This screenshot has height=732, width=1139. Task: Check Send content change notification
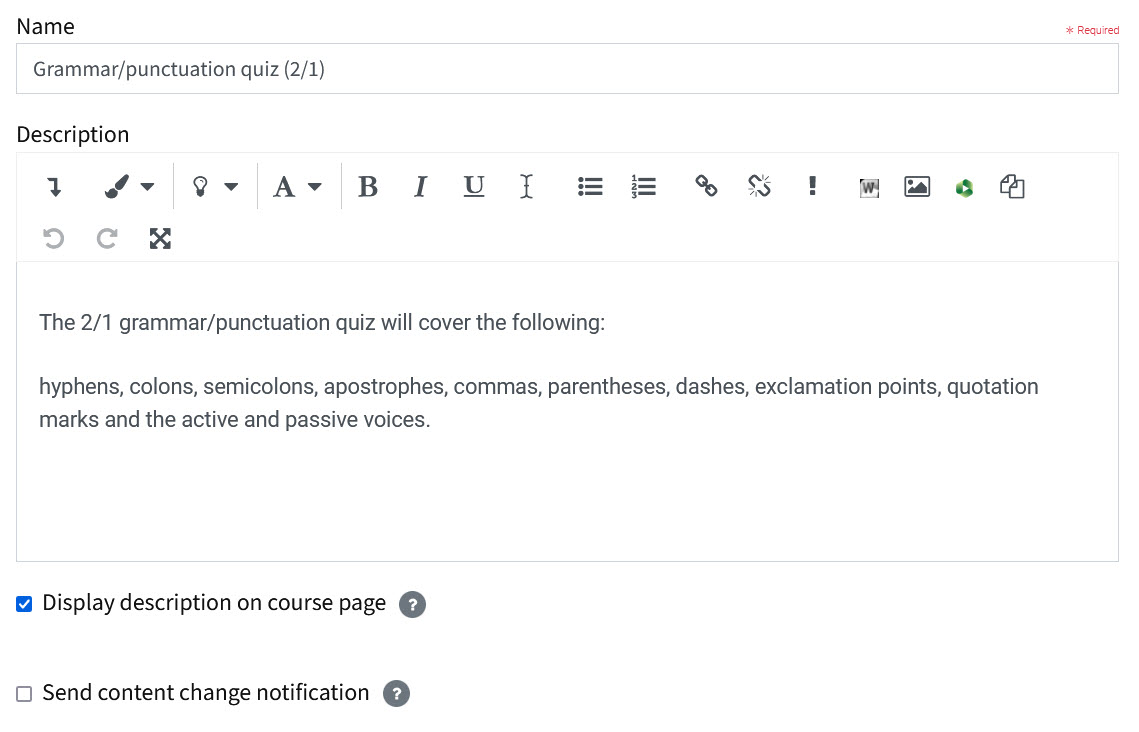24,694
